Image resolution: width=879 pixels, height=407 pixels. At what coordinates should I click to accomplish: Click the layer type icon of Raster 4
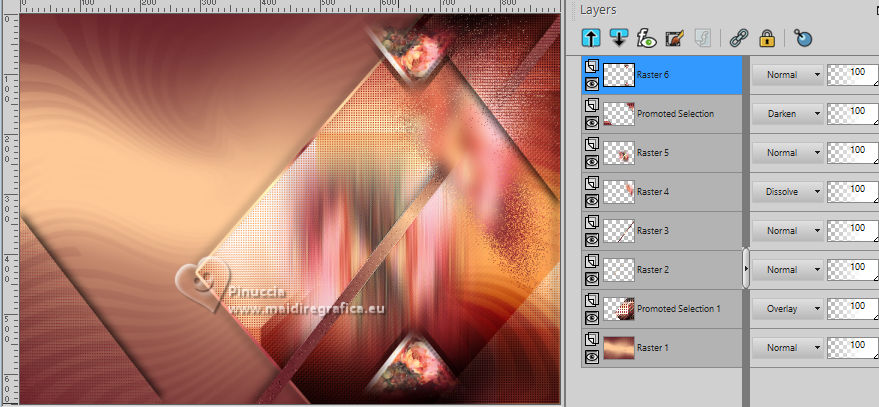tap(591, 183)
